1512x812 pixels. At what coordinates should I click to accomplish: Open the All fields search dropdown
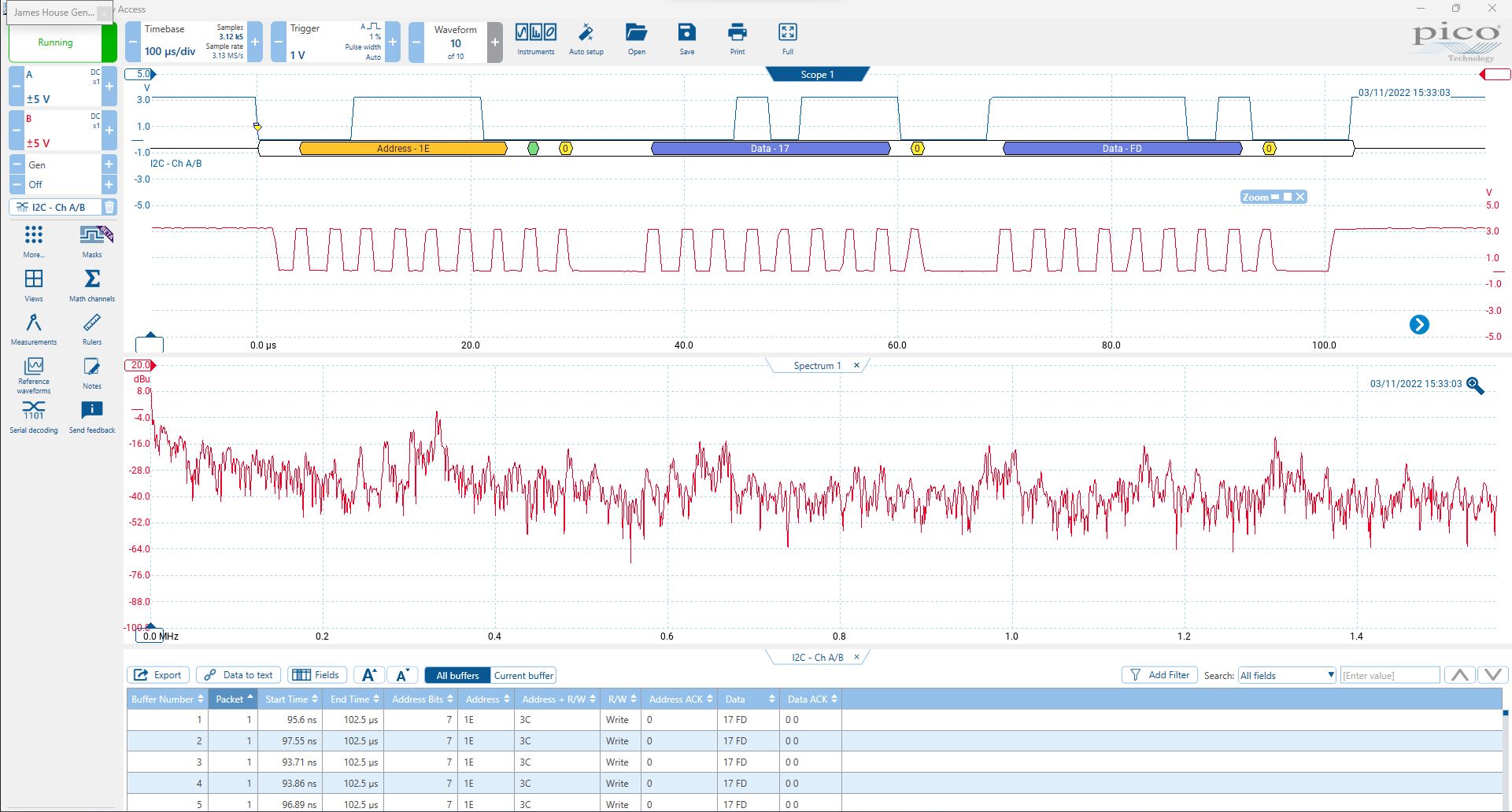point(1287,675)
